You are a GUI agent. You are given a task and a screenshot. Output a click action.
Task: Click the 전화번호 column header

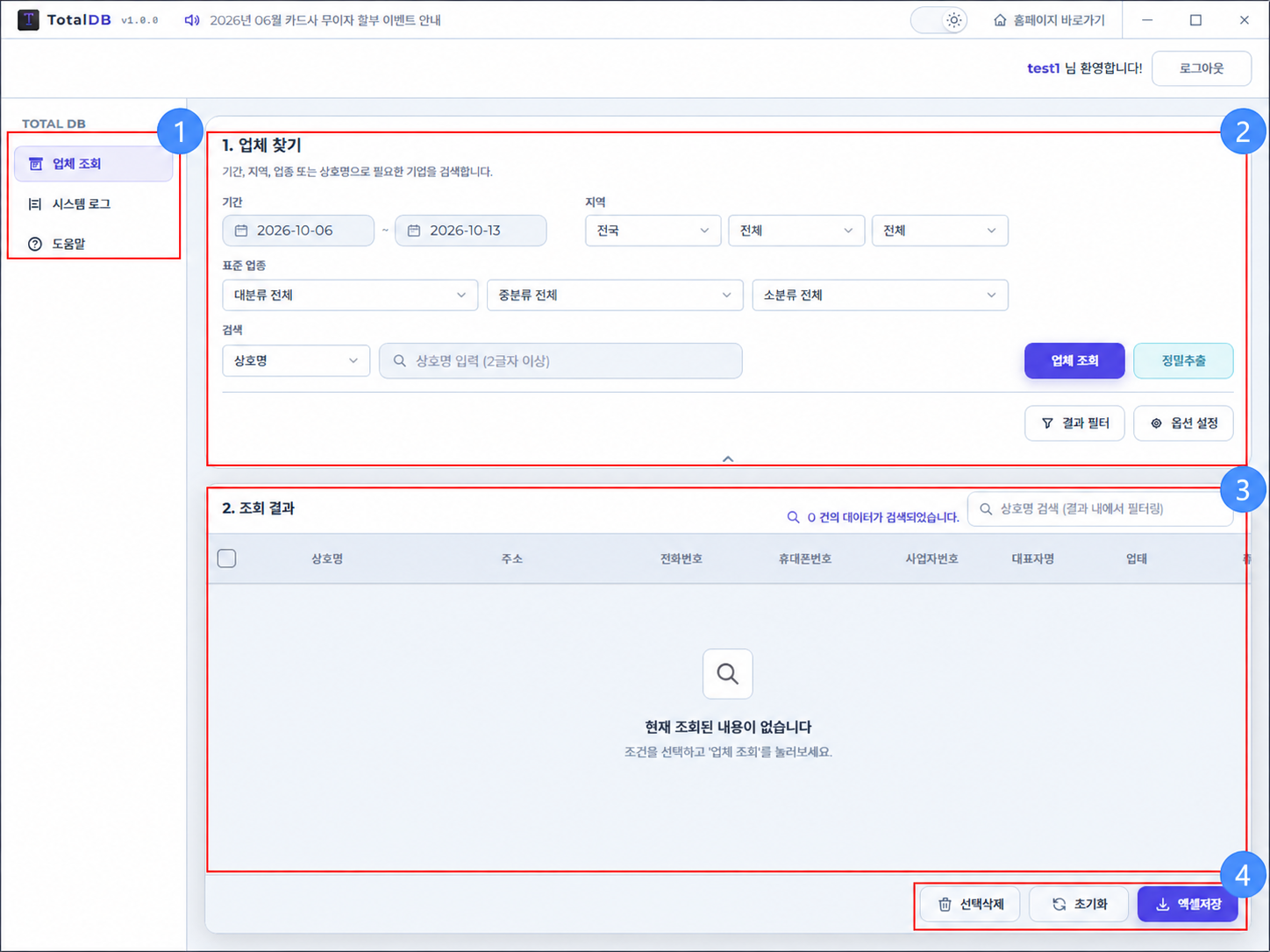(681, 558)
